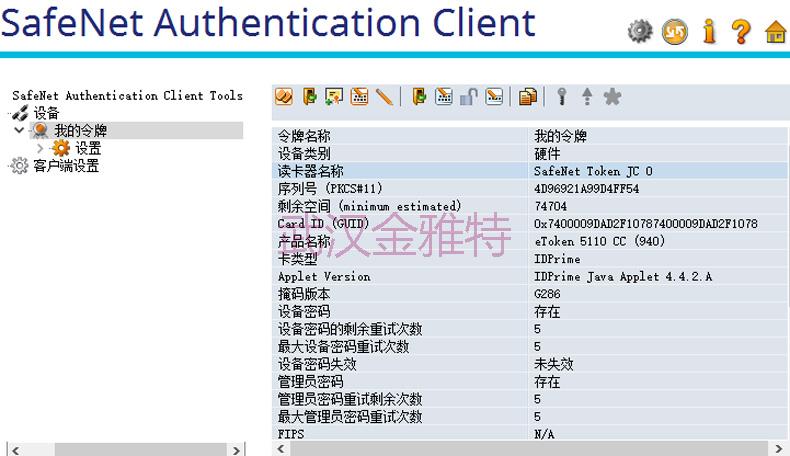The width and height of the screenshot is (790, 456).
Task: Click the Unlock Token padlock icon
Action: [x=469, y=96]
